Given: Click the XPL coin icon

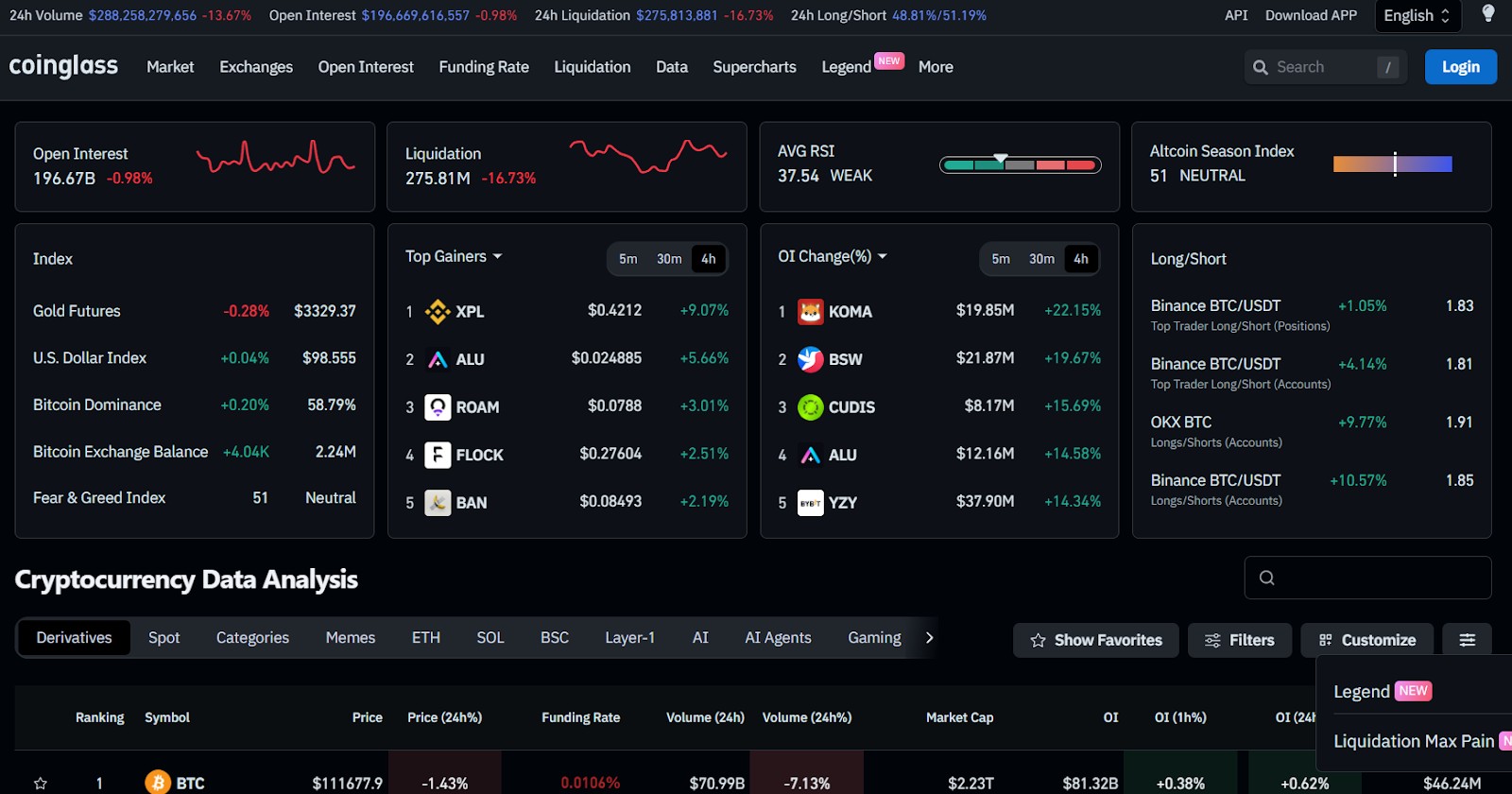Looking at the screenshot, I should pyautogui.click(x=438, y=311).
